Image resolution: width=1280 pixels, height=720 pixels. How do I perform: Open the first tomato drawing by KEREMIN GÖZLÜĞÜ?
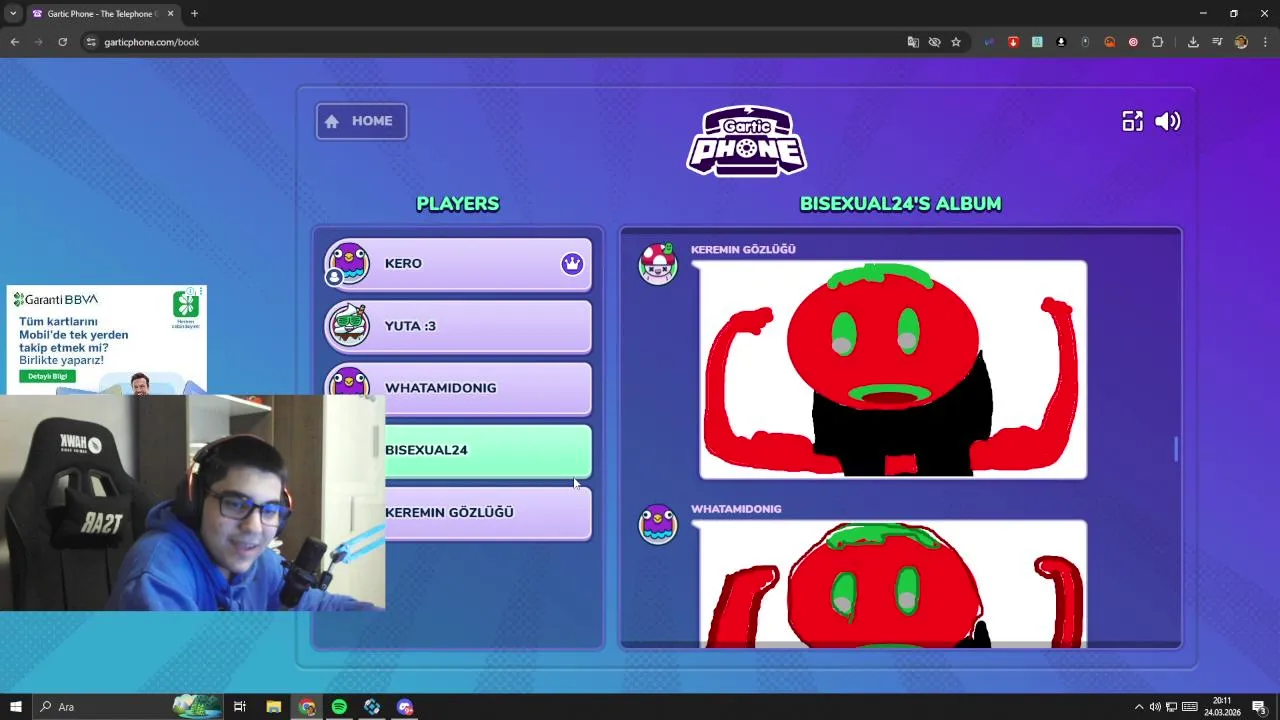coord(893,369)
